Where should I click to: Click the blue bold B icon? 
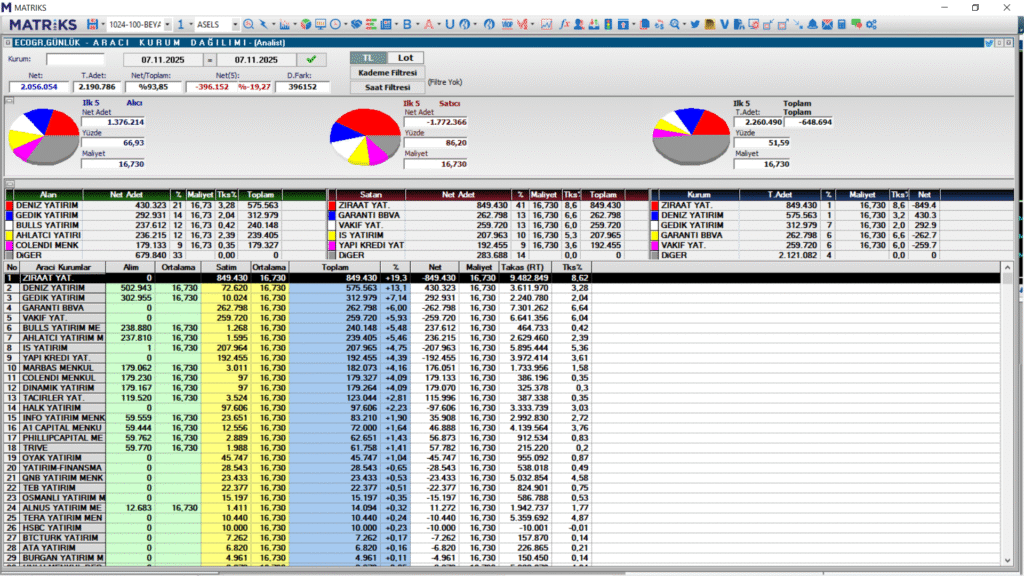point(406,23)
